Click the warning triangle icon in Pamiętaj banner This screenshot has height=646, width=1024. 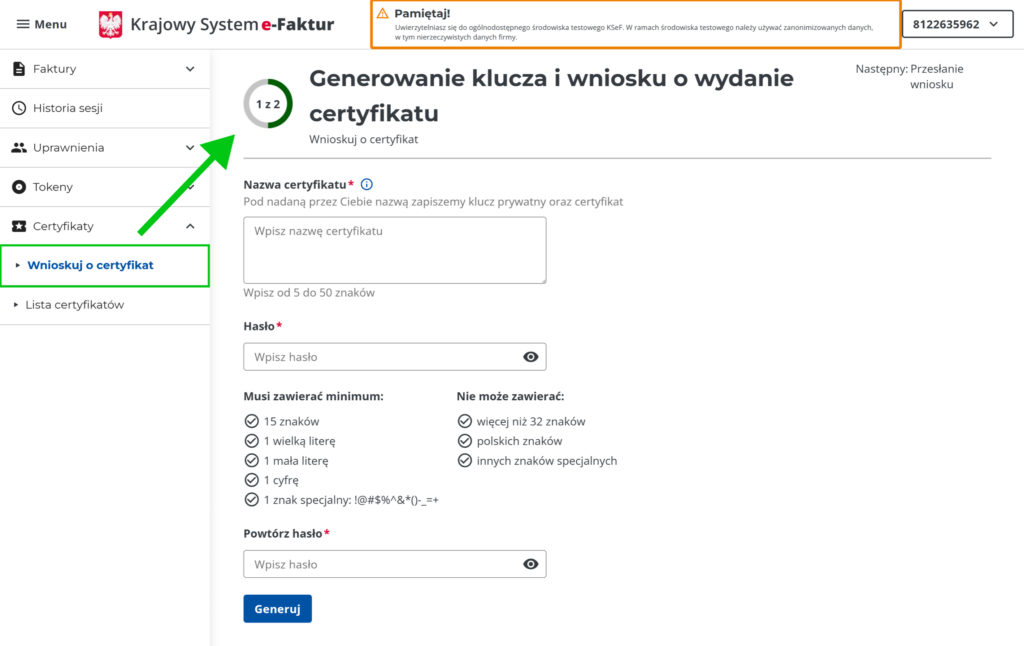pos(382,13)
